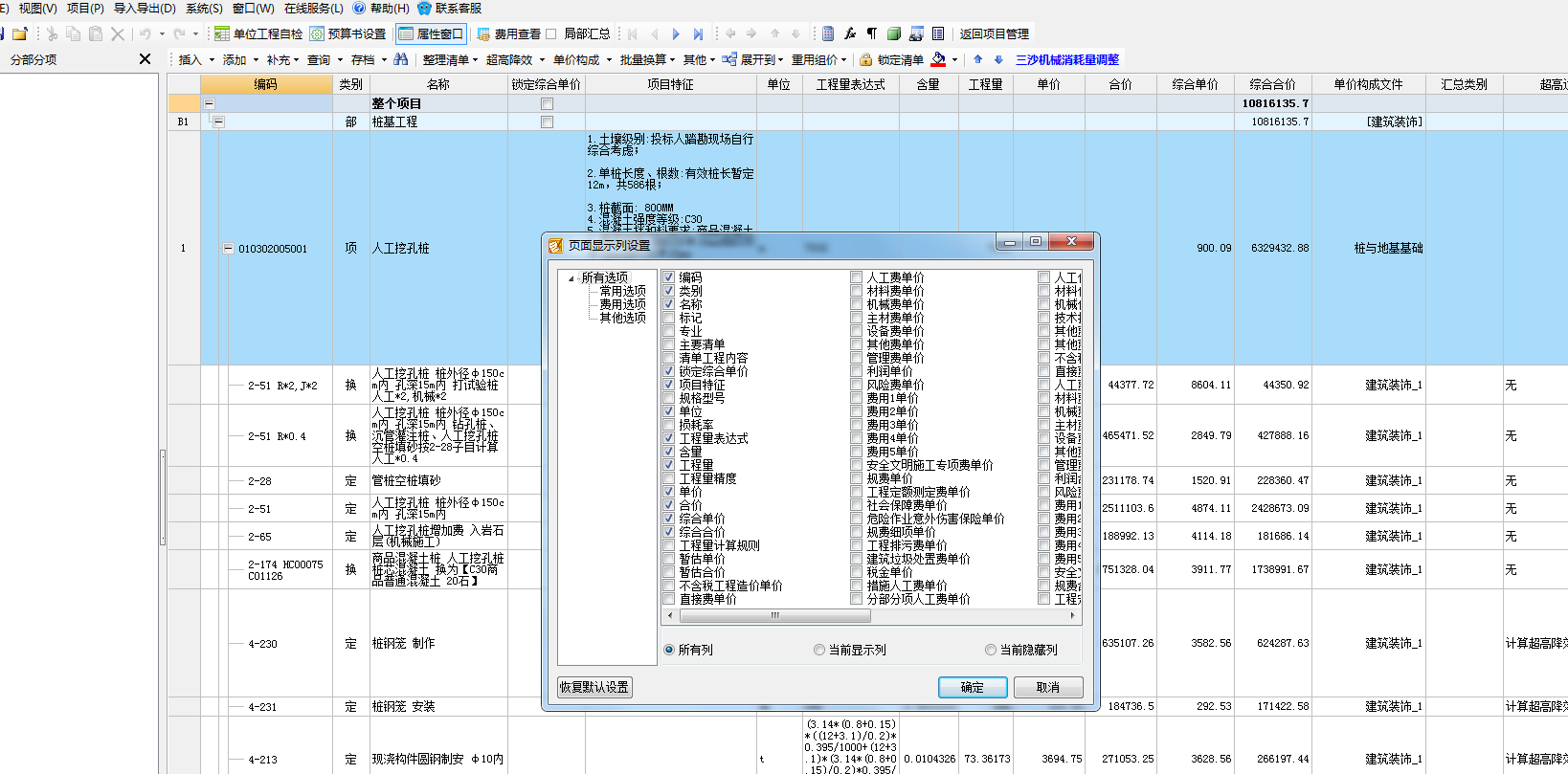Open the 视图(V) menu
This screenshot has height=774, width=1568.
pos(38,8)
